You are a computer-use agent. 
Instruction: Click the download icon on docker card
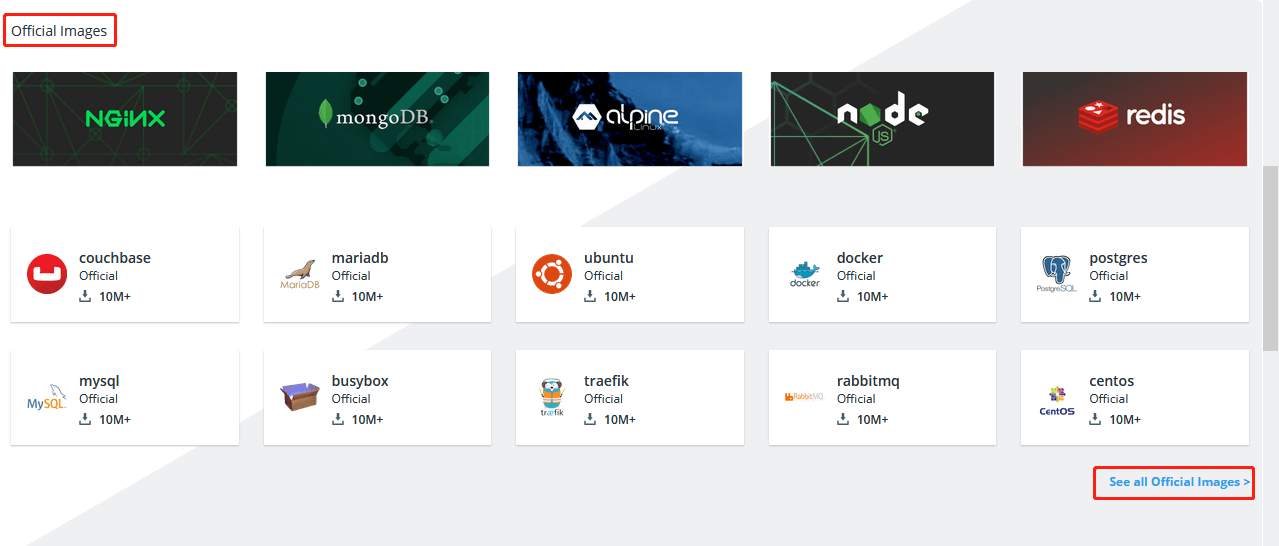click(x=843, y=296)
